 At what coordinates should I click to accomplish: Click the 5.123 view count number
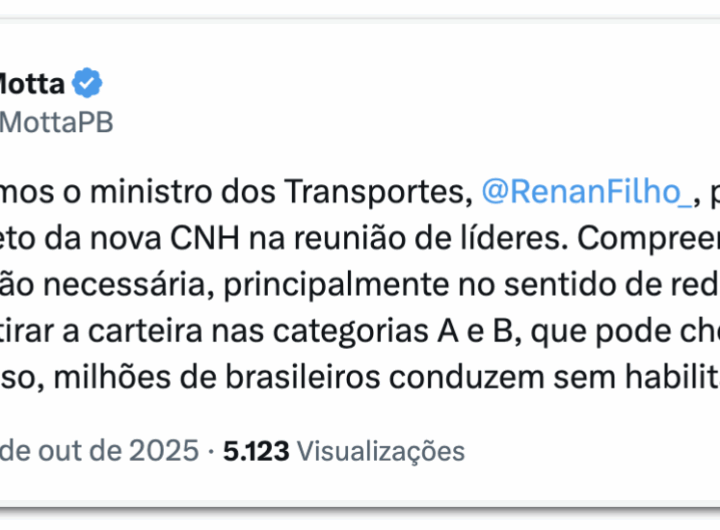pyautogui.click(x=256, y=451)
